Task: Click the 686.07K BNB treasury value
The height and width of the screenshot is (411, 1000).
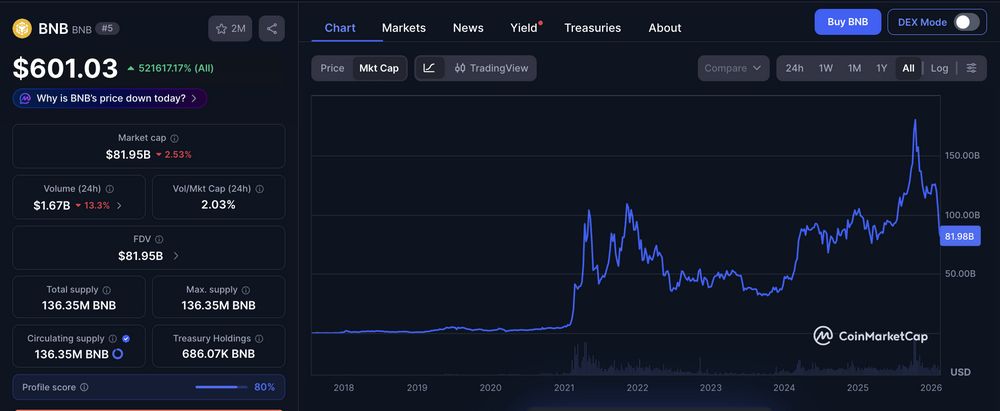Action: 218,354
